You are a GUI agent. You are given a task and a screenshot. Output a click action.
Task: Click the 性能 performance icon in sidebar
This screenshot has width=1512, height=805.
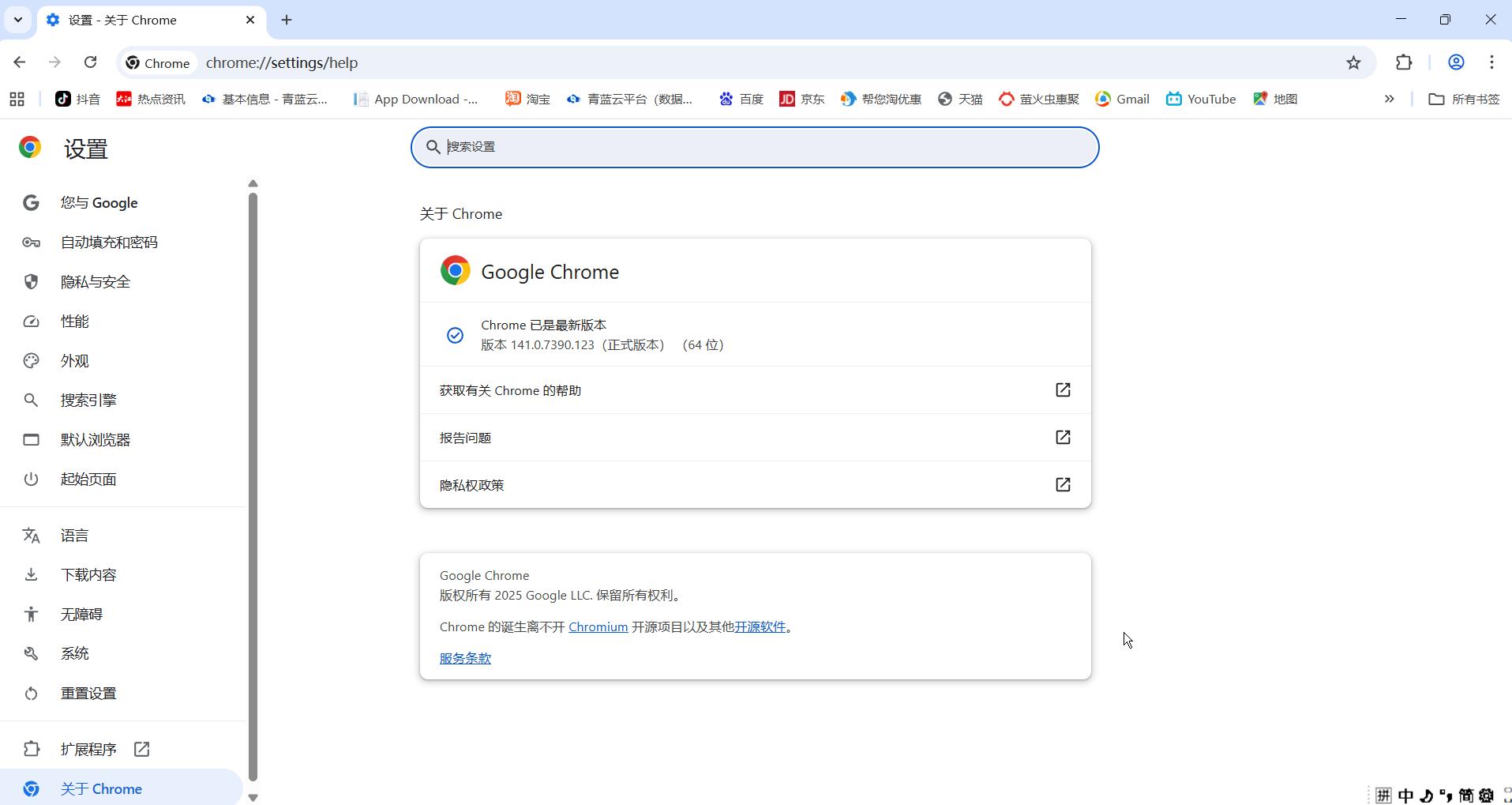click(31, 322)
